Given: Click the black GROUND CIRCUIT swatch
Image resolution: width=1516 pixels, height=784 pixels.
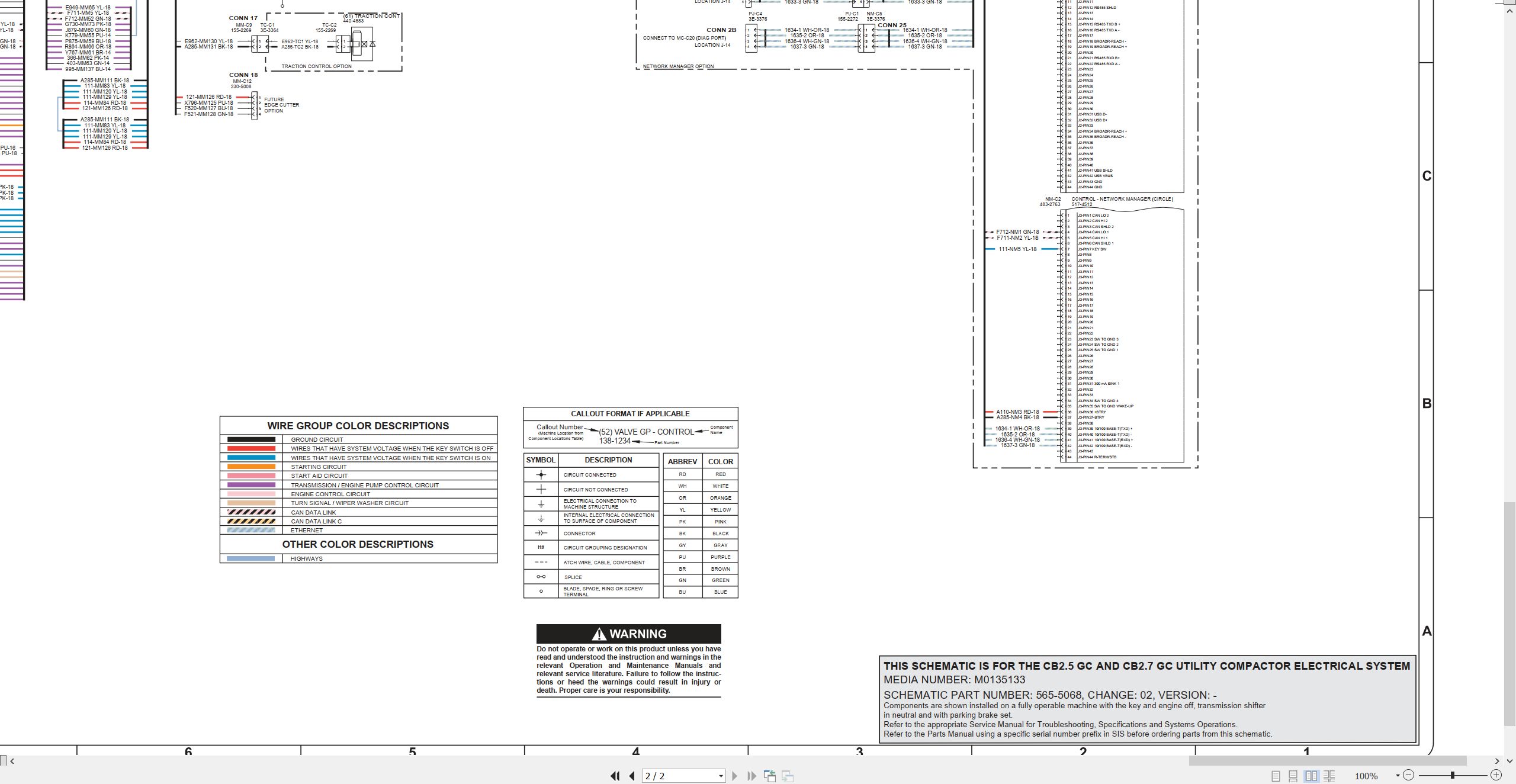Looking at the screenshot, I should tap(251, 439).
